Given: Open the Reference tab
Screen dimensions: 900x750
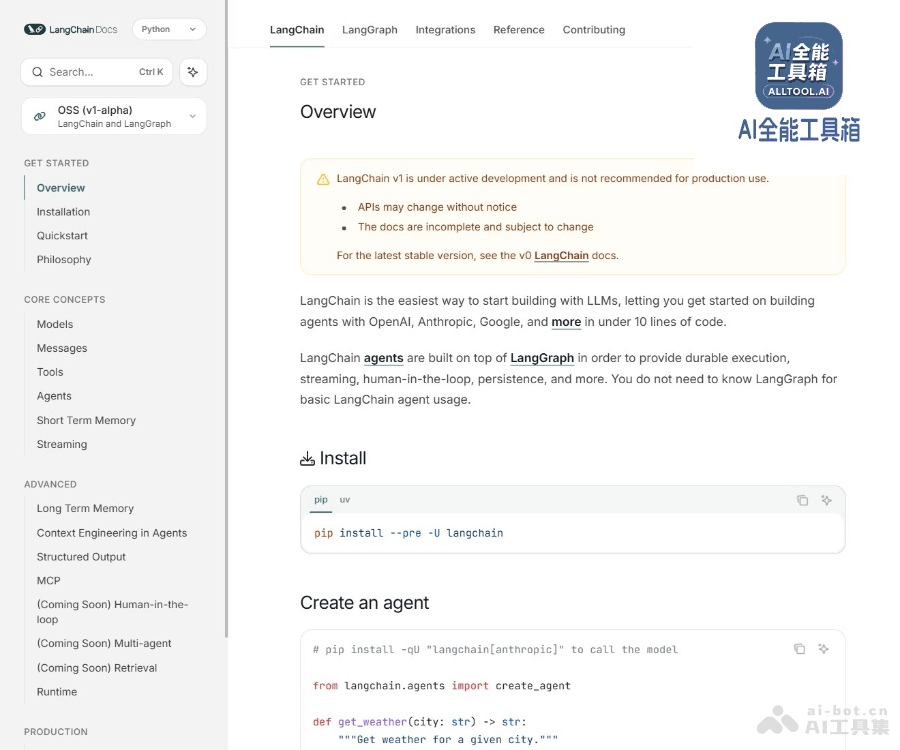Looking at the screenshot, I should pyautogui.click(x=519, y=30).
